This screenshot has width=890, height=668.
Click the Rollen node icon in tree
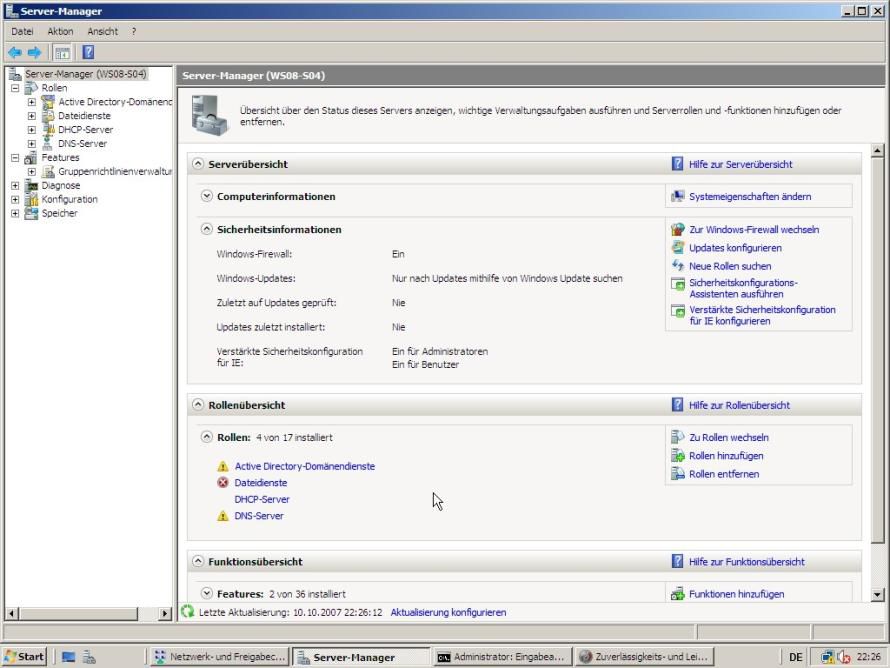point(32,88)
